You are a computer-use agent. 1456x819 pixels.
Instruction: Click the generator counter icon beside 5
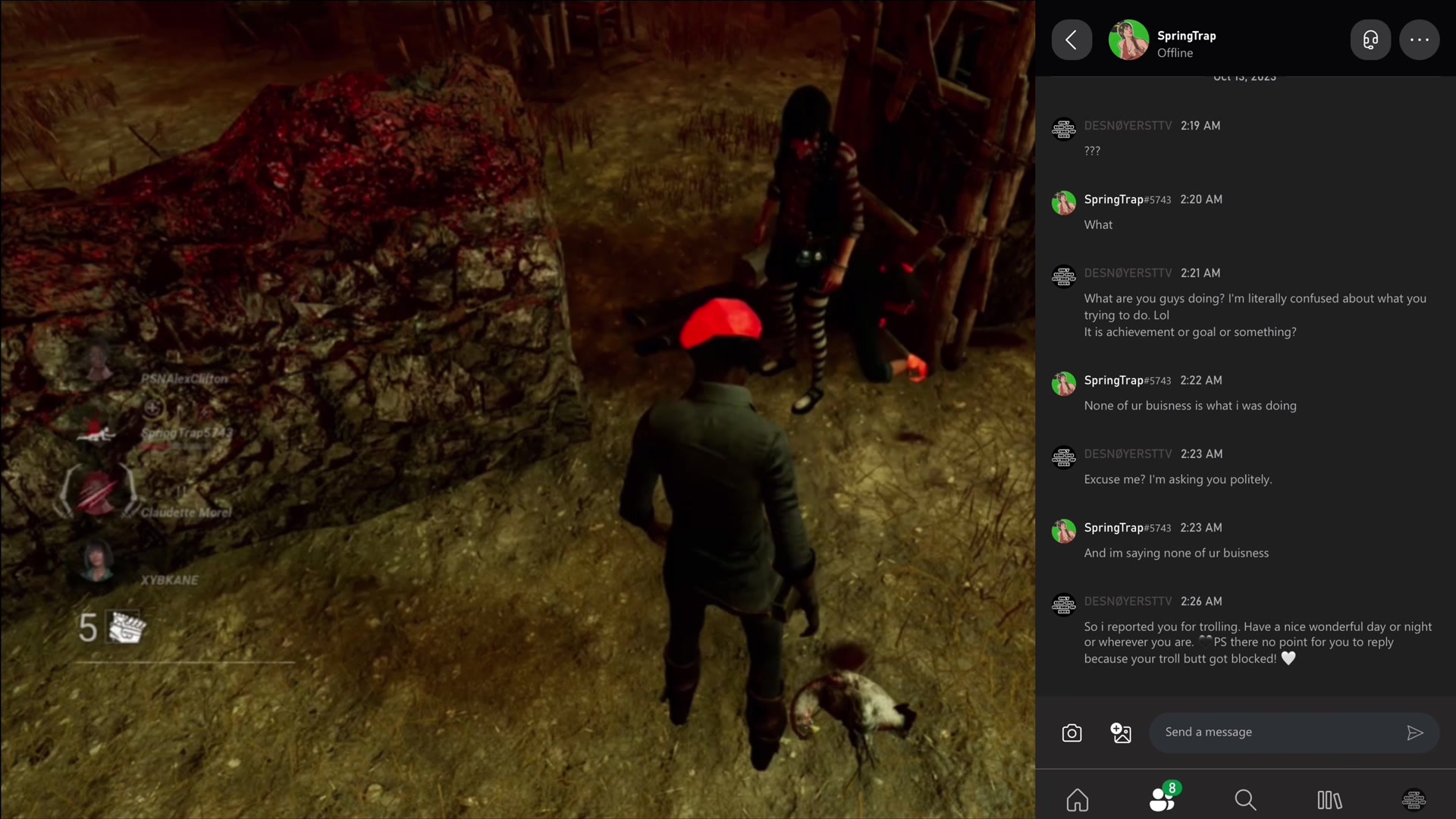126,627
